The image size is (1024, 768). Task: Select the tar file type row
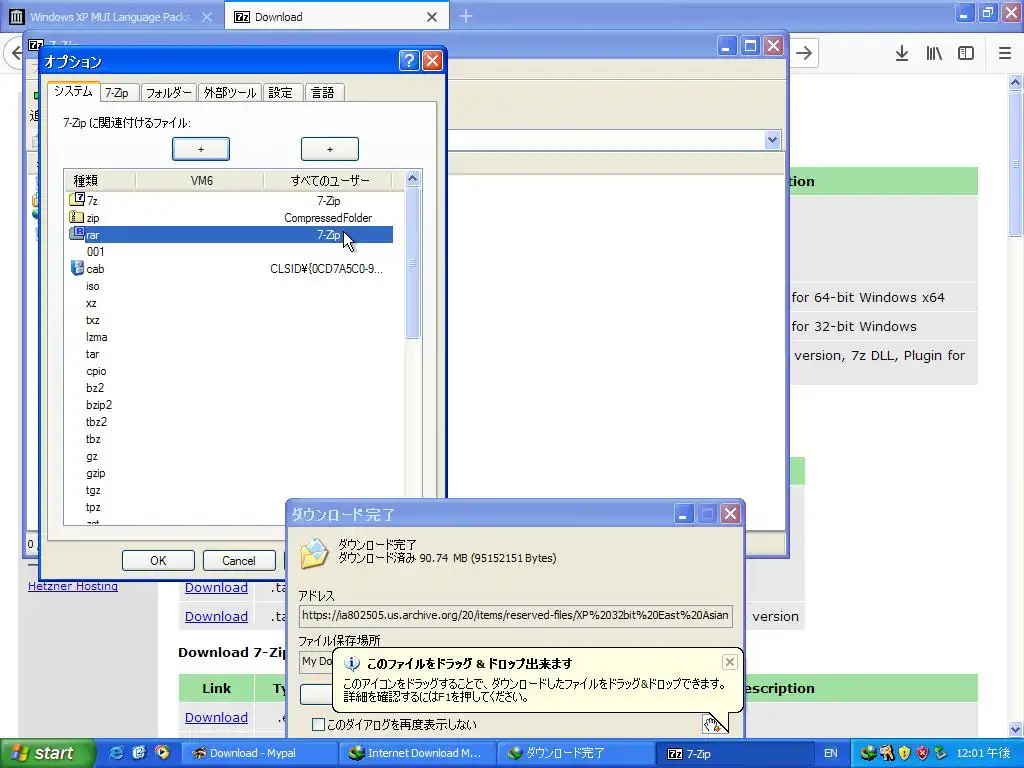click(x=229, y=354)
